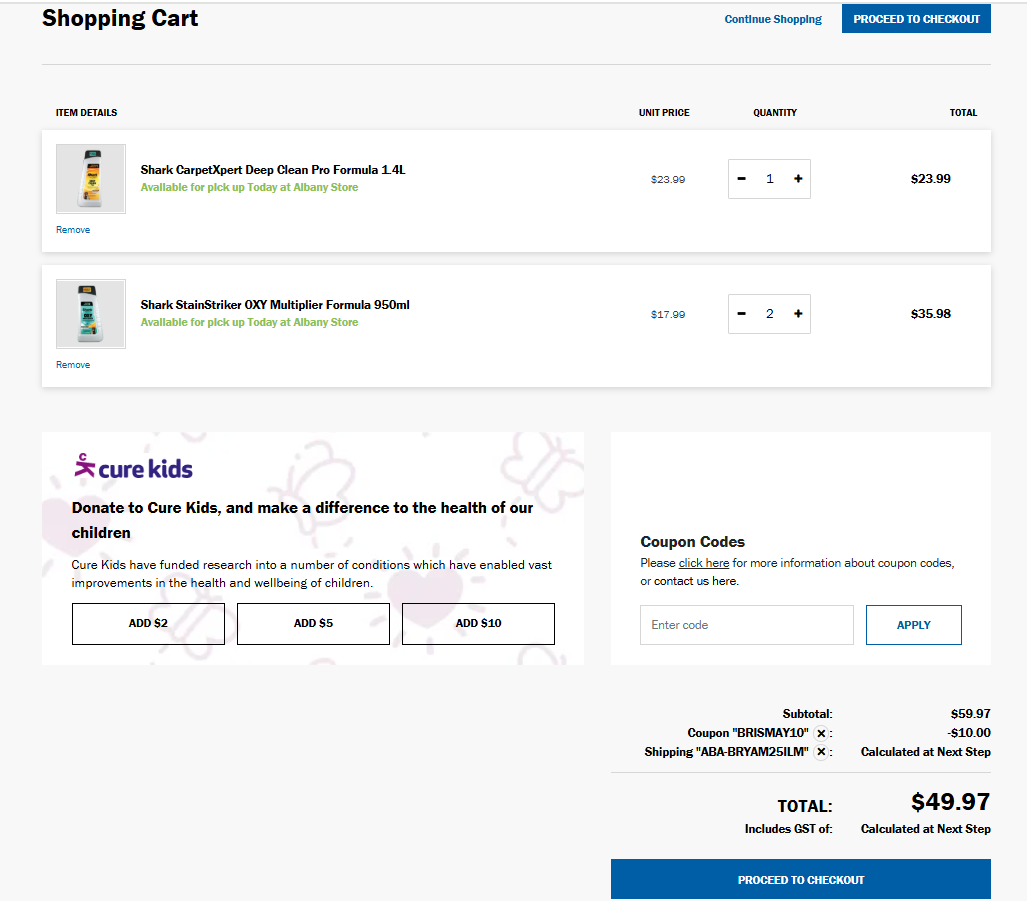Open the 'click here' coupon information link
Screen dimensions: 1027x901
[x=703, y=563]
